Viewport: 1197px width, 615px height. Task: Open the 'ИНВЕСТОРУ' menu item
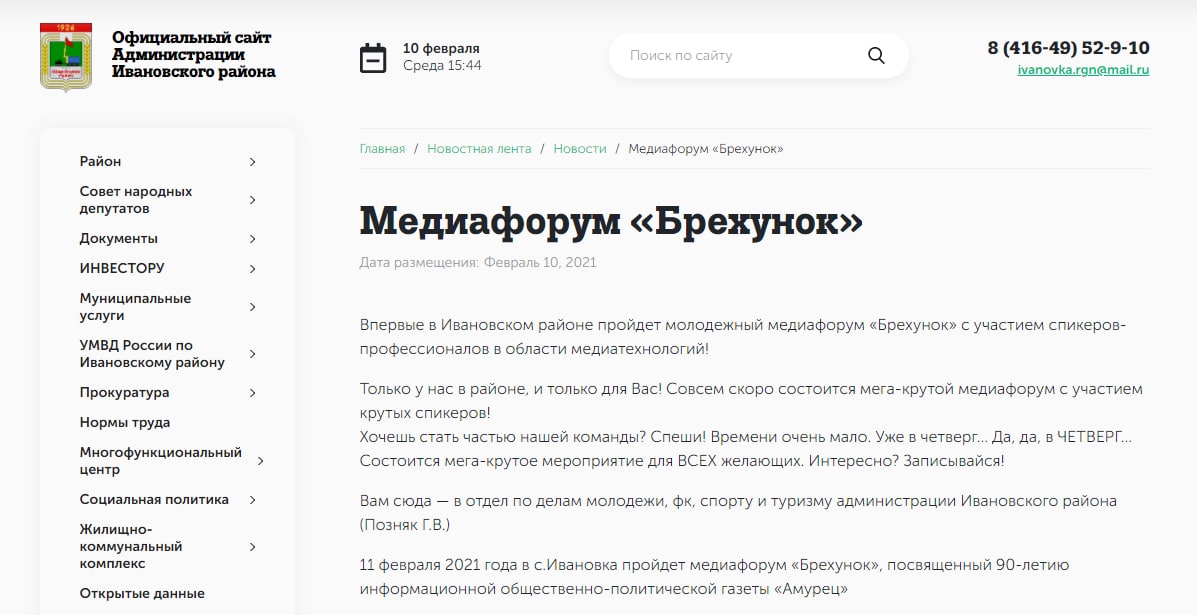(x=121, y=269)
